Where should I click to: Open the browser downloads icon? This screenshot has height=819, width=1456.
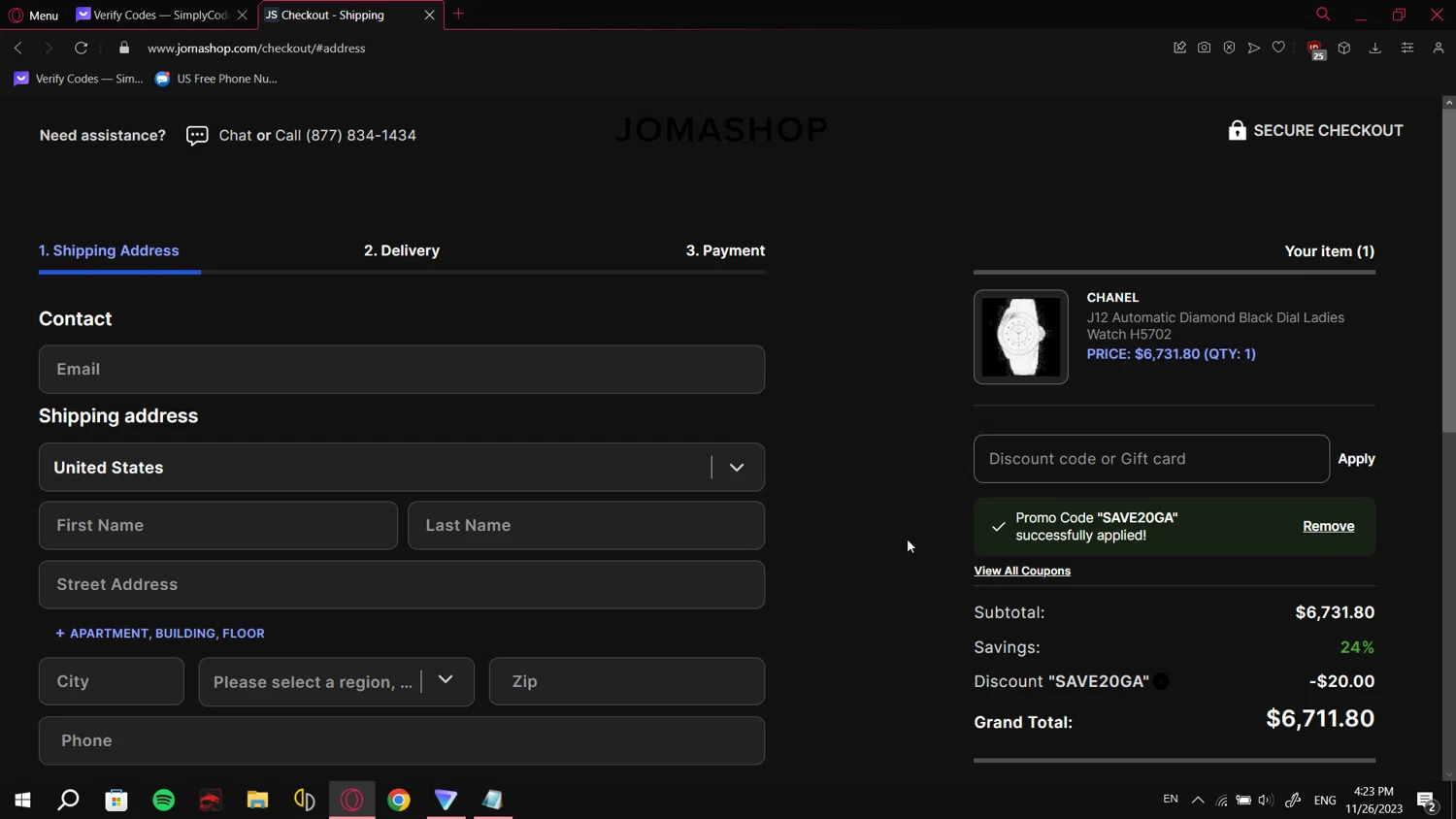(x=1375, y=48)
